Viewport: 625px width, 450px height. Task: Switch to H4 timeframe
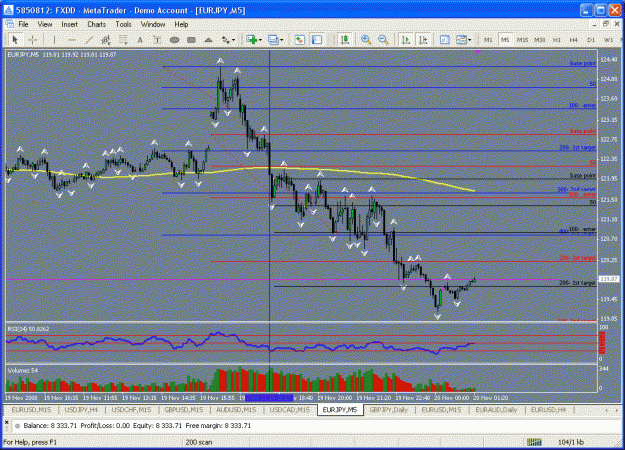(574, 39)
